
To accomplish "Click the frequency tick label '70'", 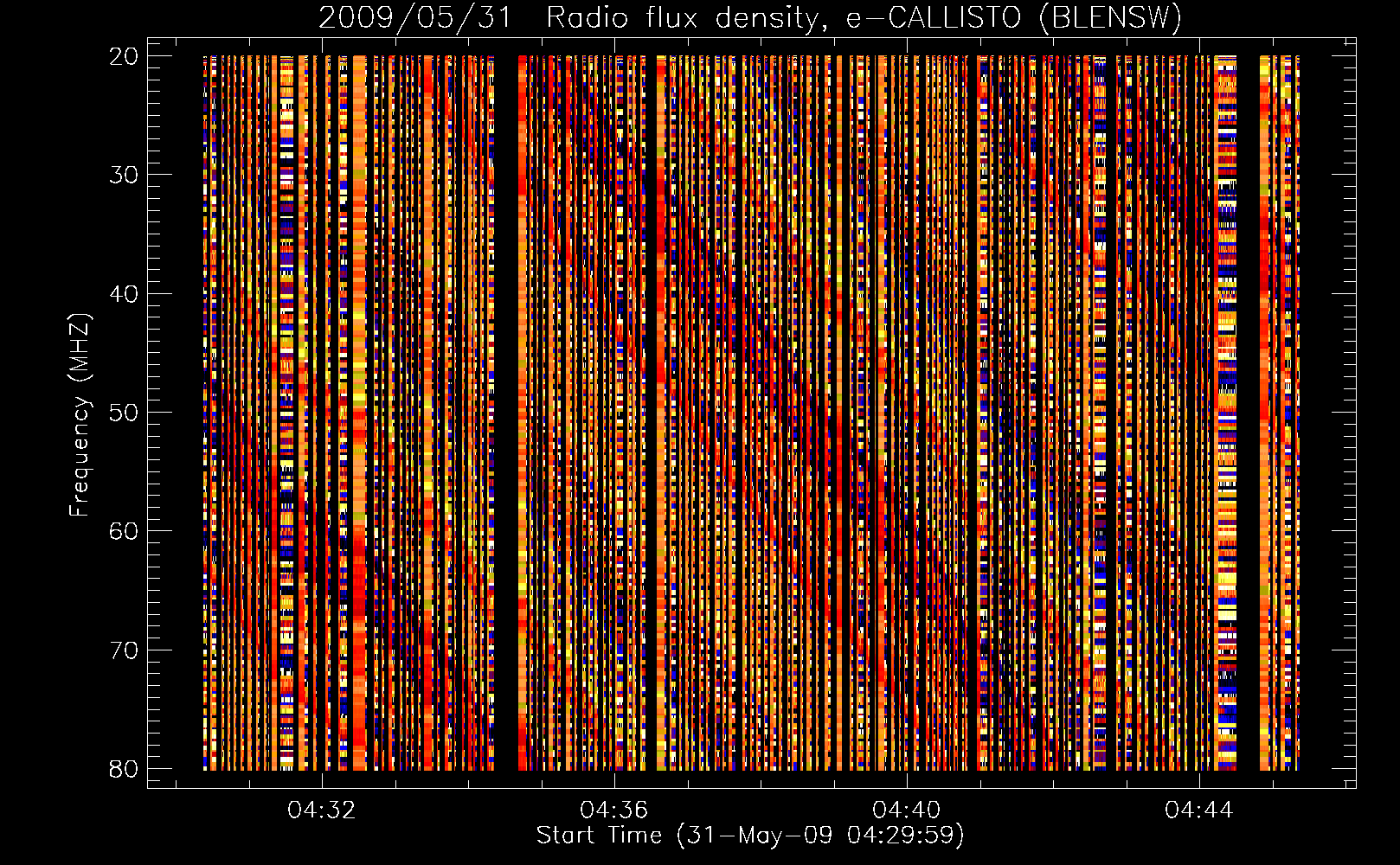I will (124, 650).
